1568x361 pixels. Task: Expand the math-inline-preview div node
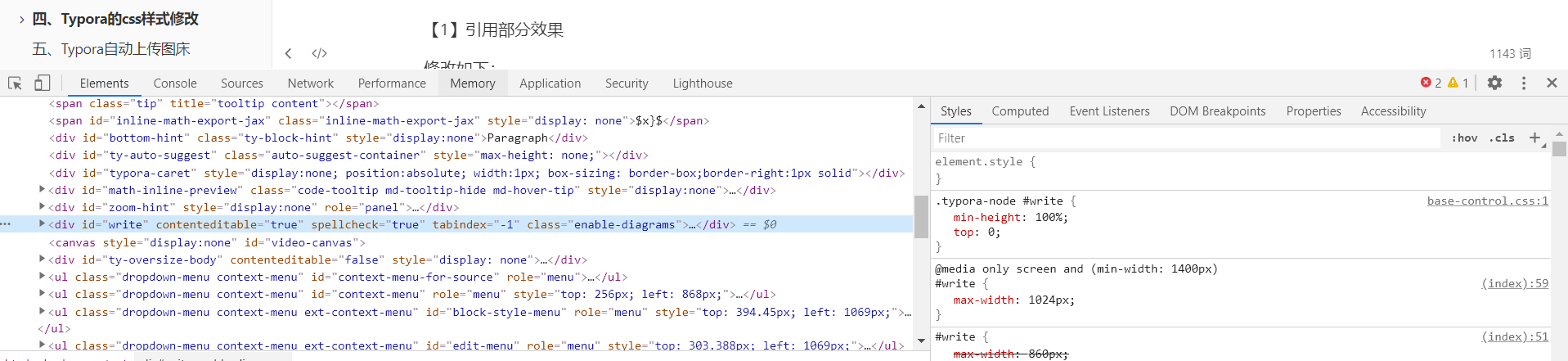point(42,189)
